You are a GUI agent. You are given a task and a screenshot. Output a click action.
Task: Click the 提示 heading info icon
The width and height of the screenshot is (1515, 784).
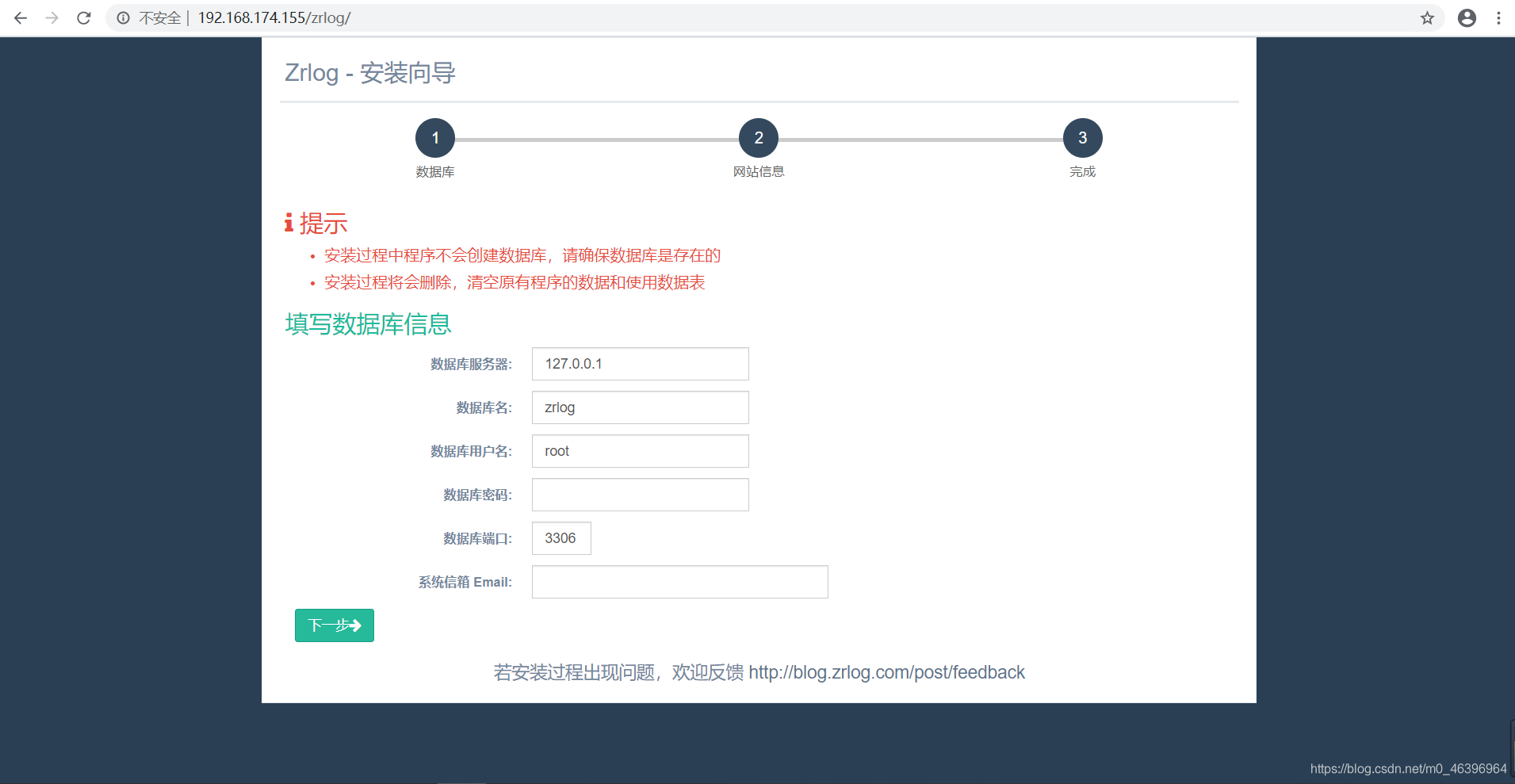point(289,223)
